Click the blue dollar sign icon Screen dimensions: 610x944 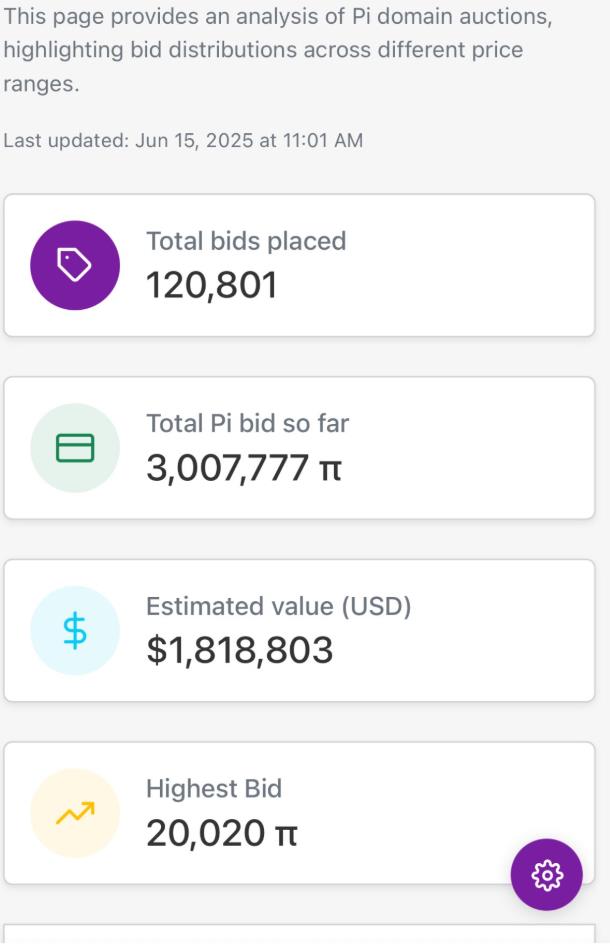coord(75,630)
